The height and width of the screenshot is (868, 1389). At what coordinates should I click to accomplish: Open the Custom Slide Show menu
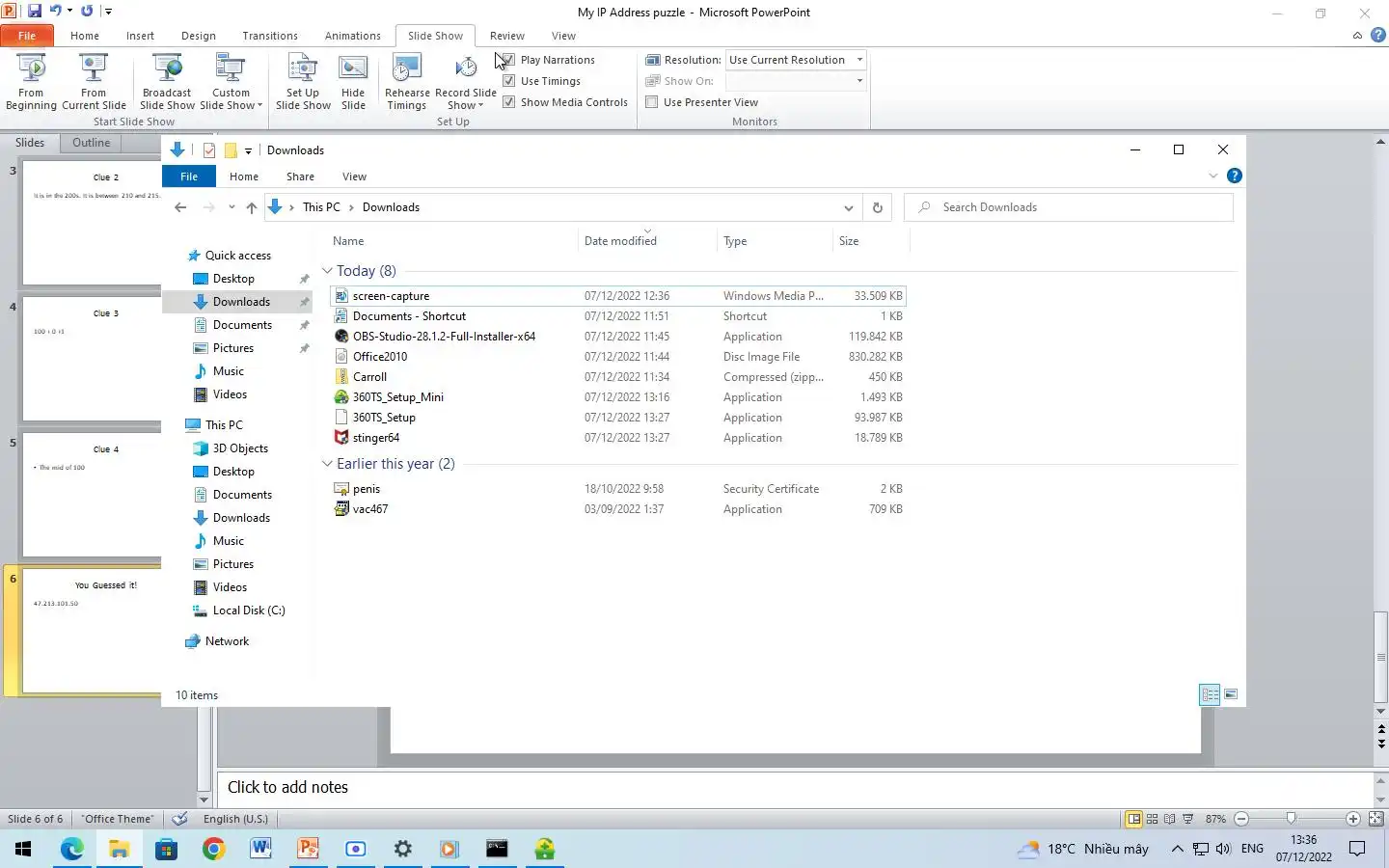(231, 82)
